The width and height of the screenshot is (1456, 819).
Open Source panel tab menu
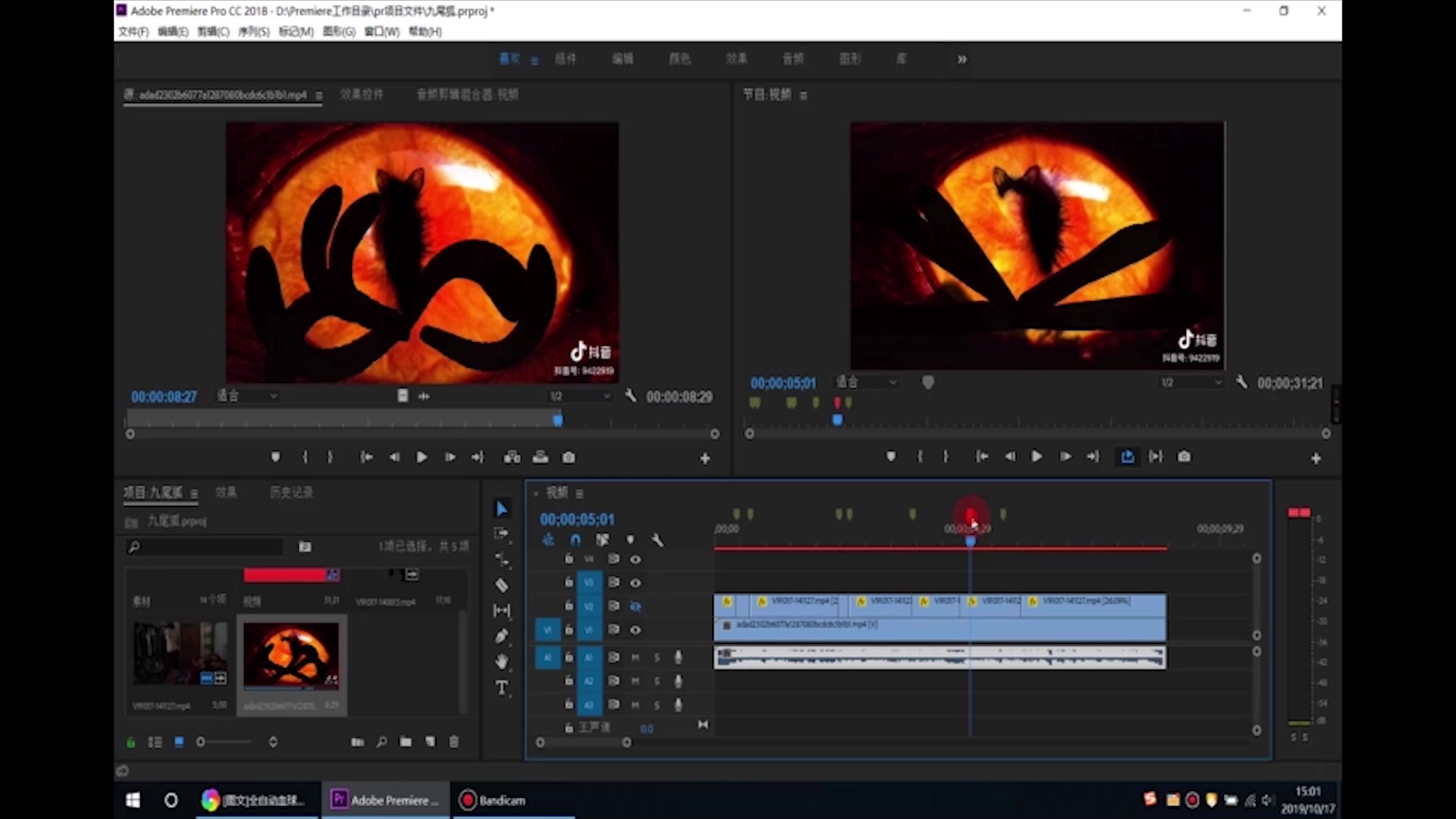[x=318, y=96]
